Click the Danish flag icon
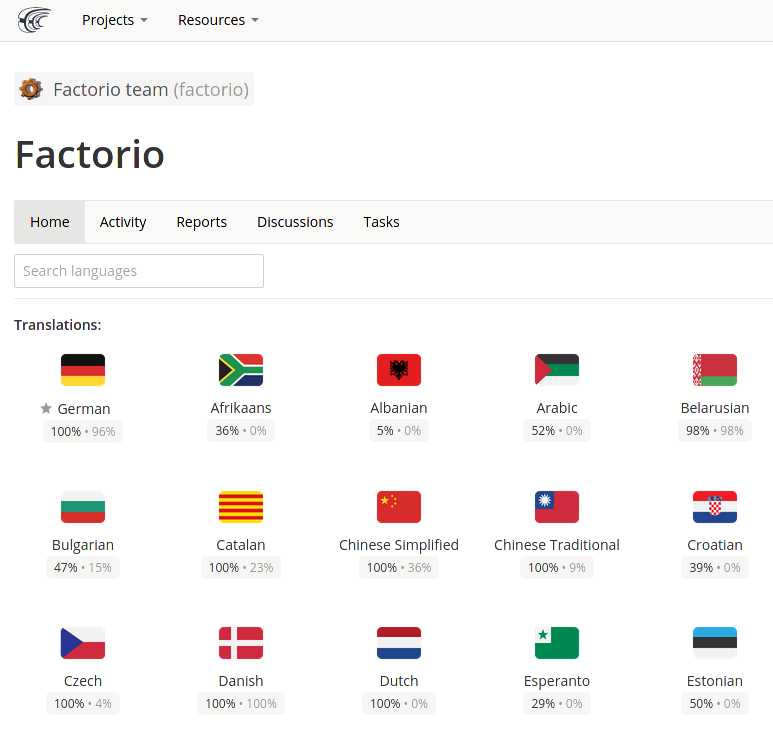The height and width of the screenshot is (738, 773). pyautogui.click(x=241, y=643)
